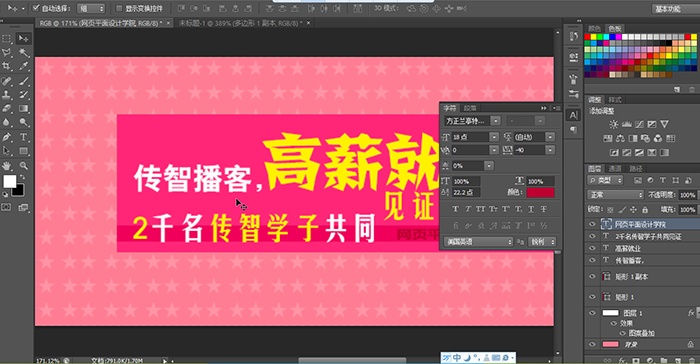Hide the 矩形 1 副本 layer
The width and height of the screenshot is (700, 364).
(x=592, y=276)
